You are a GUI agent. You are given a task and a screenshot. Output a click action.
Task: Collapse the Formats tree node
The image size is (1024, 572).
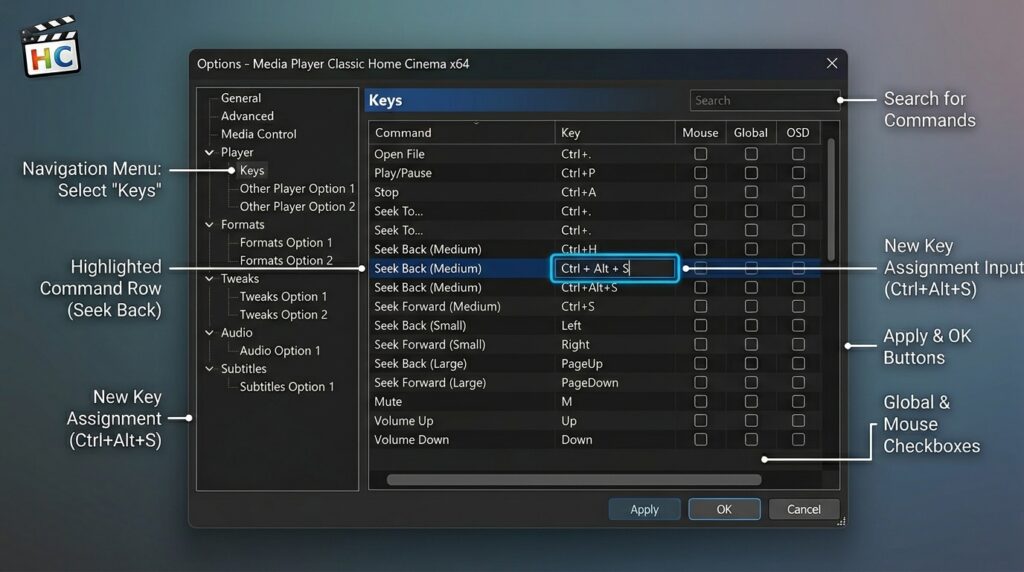209,225
